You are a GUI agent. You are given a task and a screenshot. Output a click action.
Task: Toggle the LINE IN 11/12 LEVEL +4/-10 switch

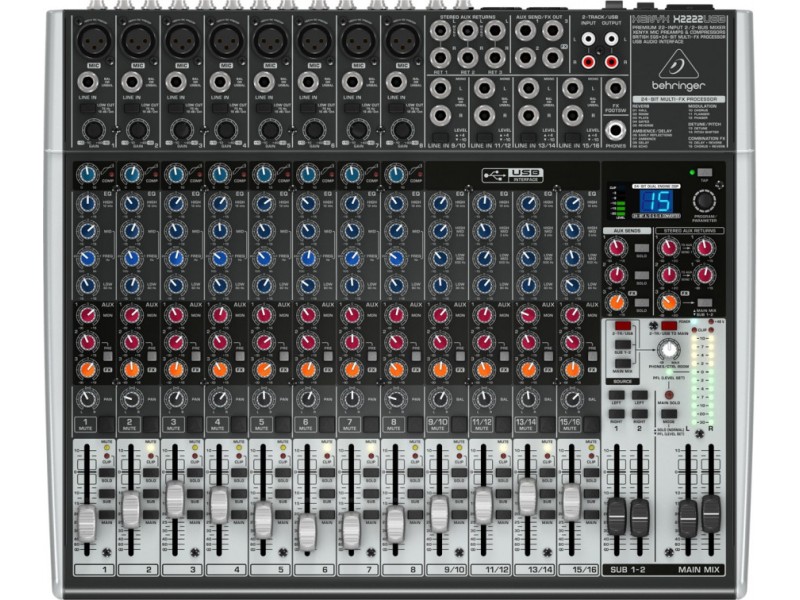coord(484,137)
